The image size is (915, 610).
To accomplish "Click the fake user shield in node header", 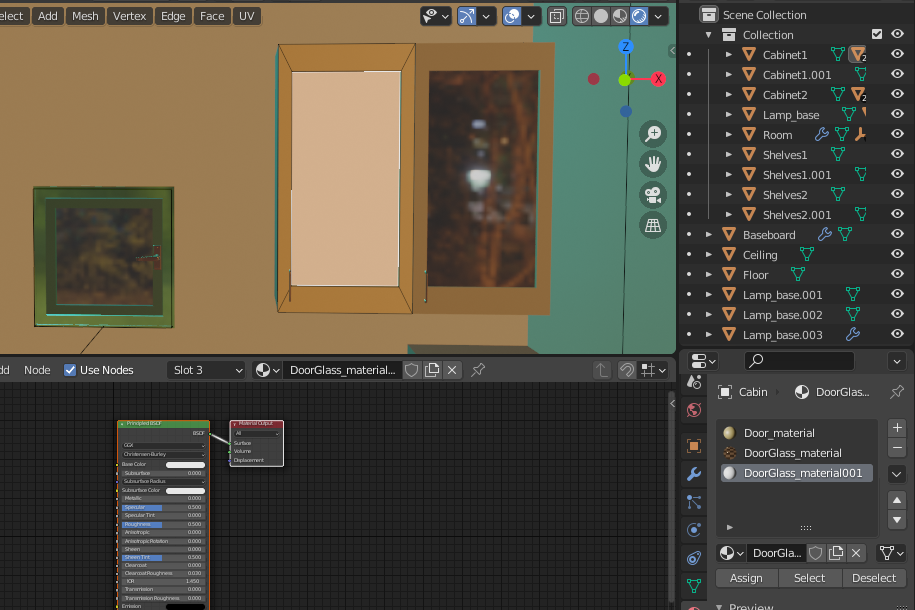I will (411, 370).
